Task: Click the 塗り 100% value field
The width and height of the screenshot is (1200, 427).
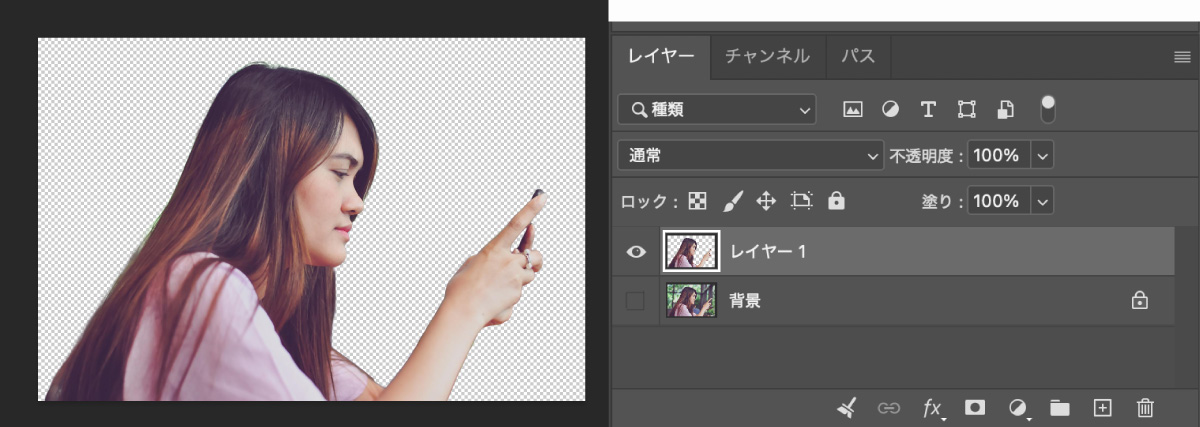Action: [997, 202]
